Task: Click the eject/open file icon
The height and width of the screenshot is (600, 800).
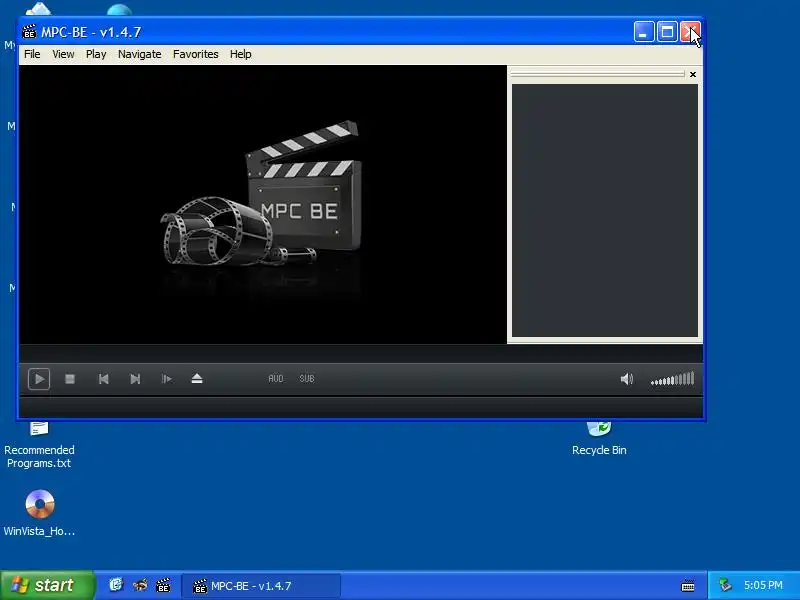Action: point(197,379)
